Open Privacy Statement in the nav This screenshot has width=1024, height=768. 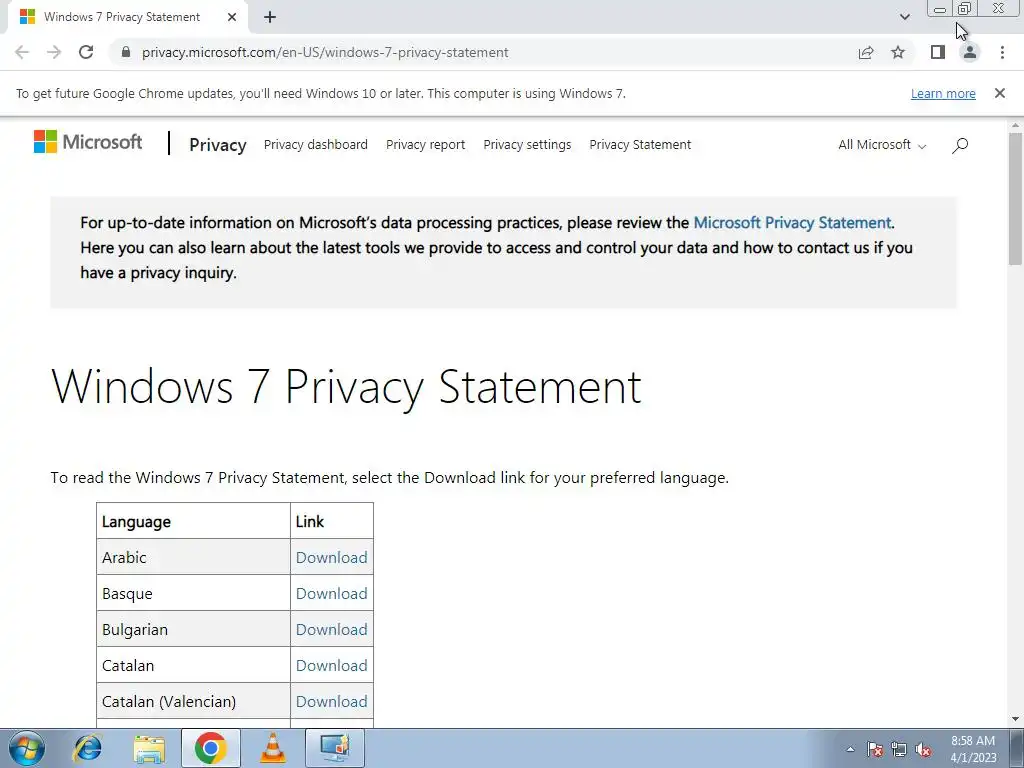click(640, 145)
